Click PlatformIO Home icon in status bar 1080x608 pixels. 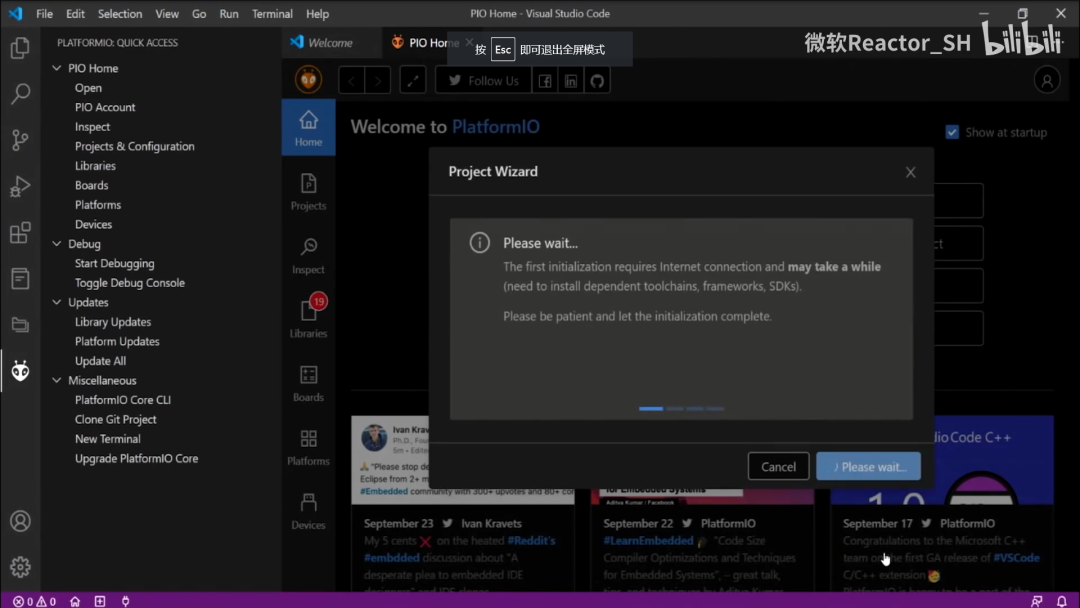[75, 601]
